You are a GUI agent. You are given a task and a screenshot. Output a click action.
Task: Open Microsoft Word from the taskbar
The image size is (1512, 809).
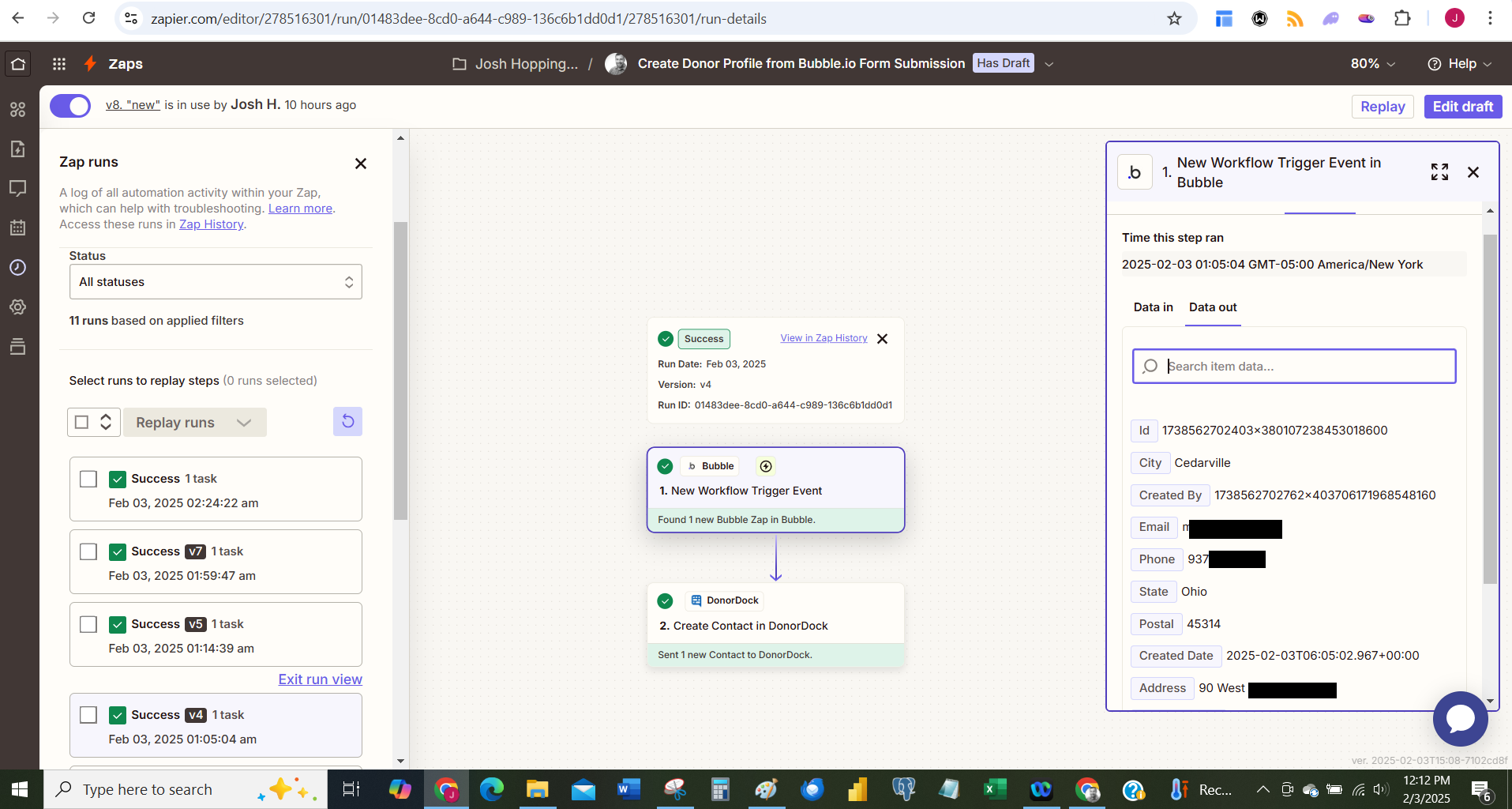[628, 789]
